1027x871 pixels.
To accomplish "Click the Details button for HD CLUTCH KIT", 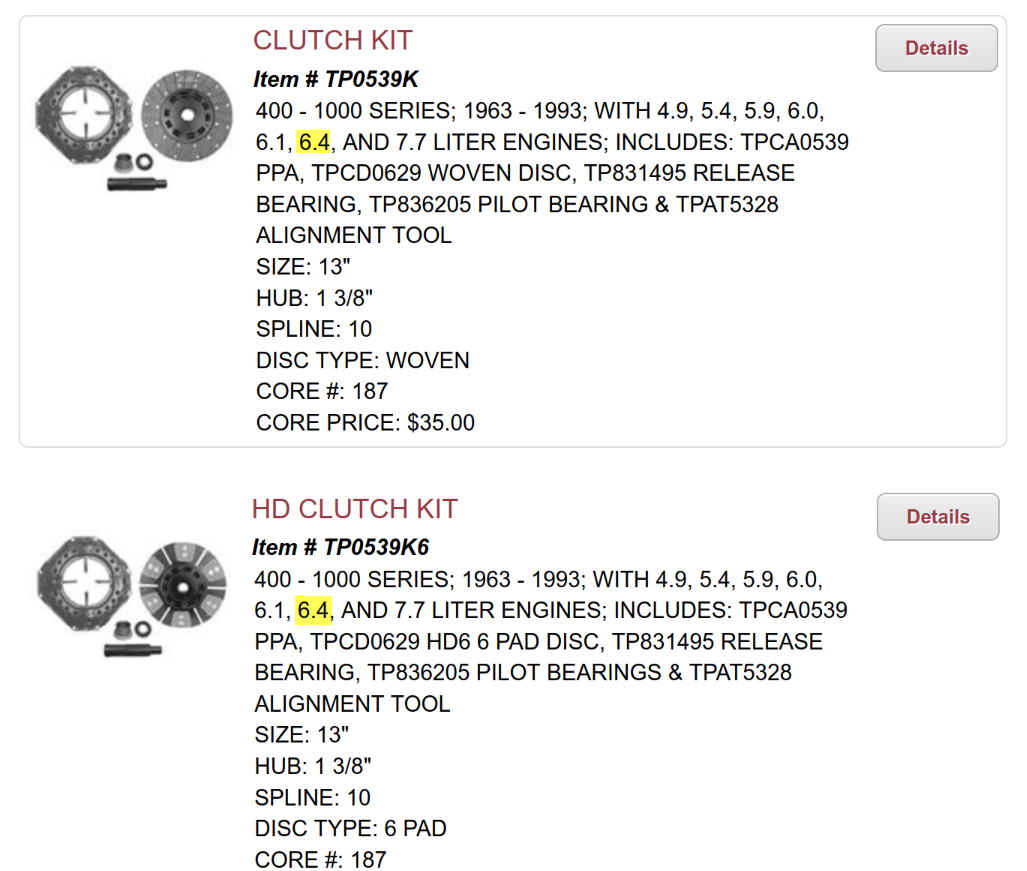I will click(937, 517).
